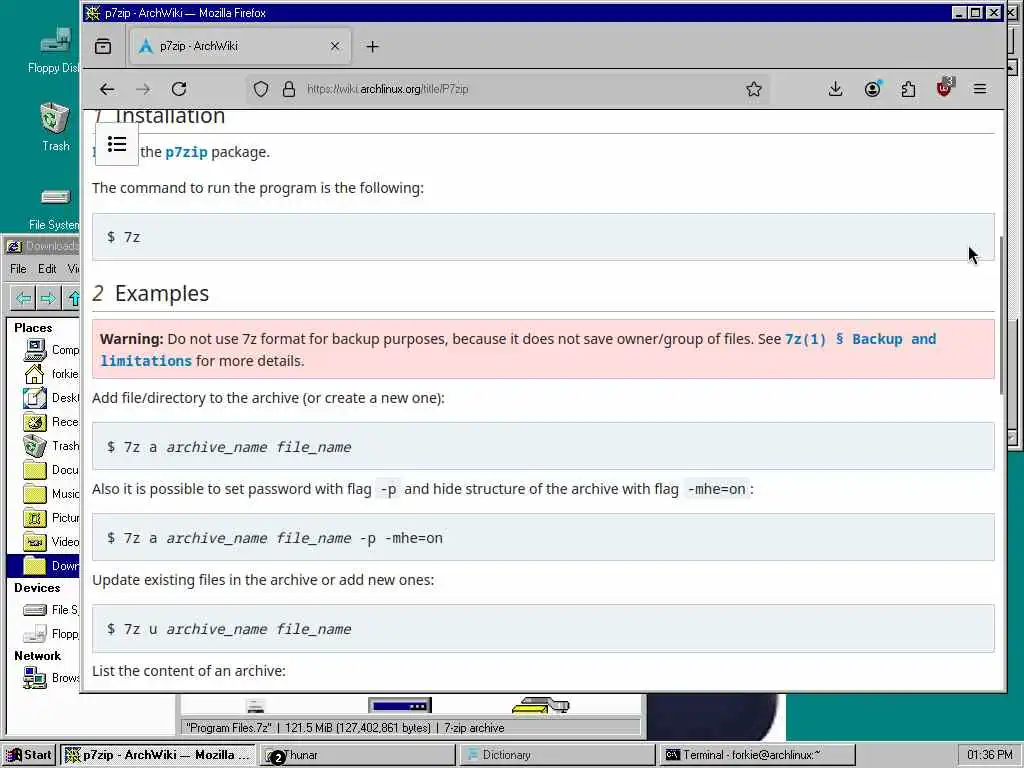This screenshot has height=768, width=1024.
Task: Open the tracking protection shield icon
Action: coord(261,89)
